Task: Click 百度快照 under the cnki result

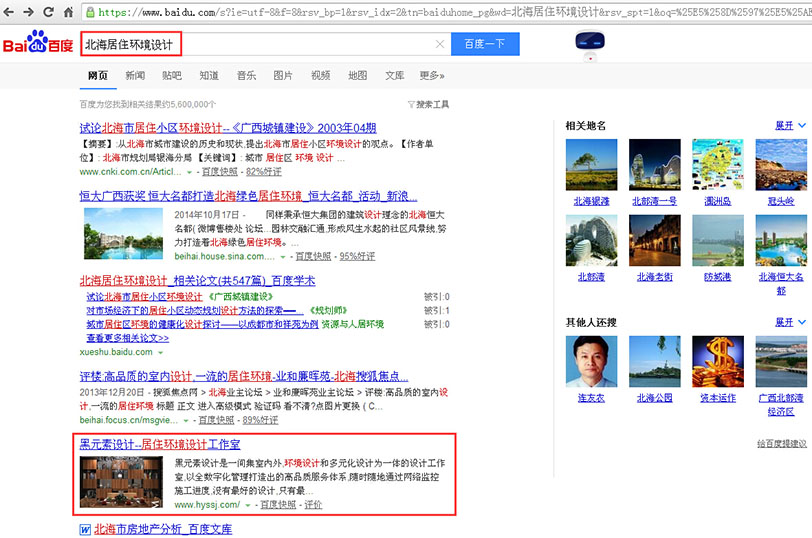Action: pyautogui.click(x=220, y=172)
